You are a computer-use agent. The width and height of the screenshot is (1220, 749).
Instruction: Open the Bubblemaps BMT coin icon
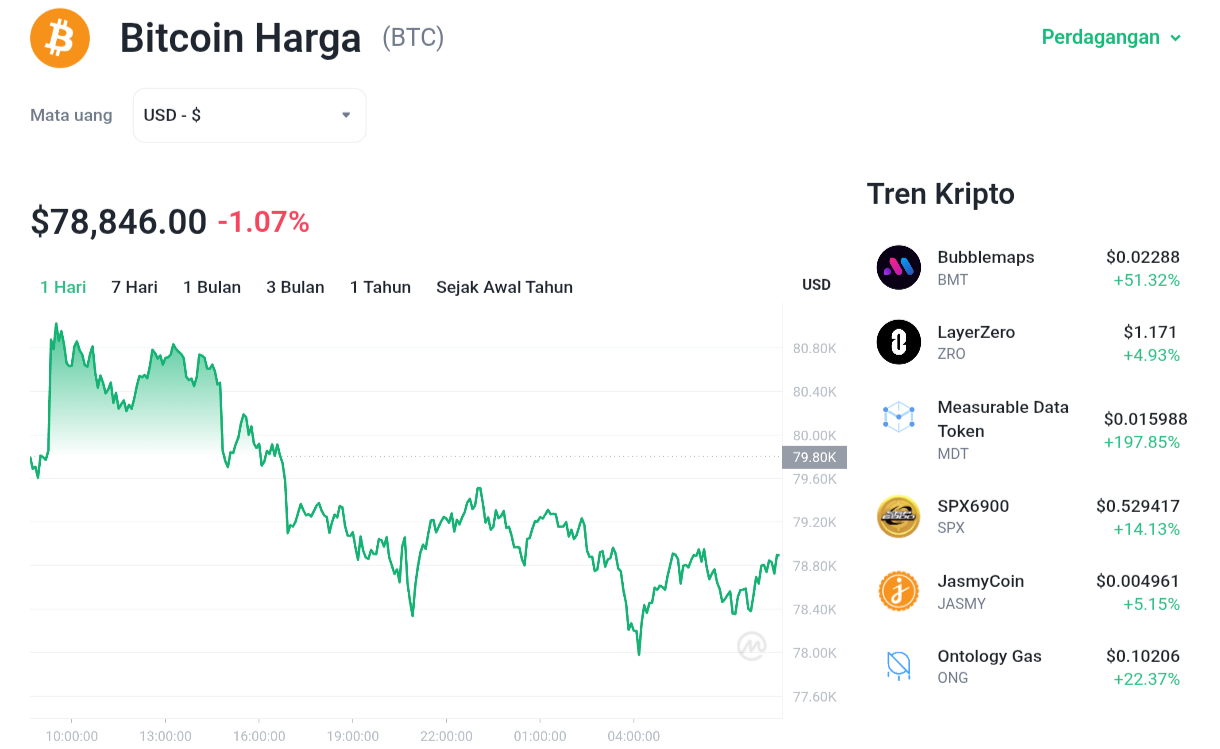pyautogui.click(x=898, y=267)
